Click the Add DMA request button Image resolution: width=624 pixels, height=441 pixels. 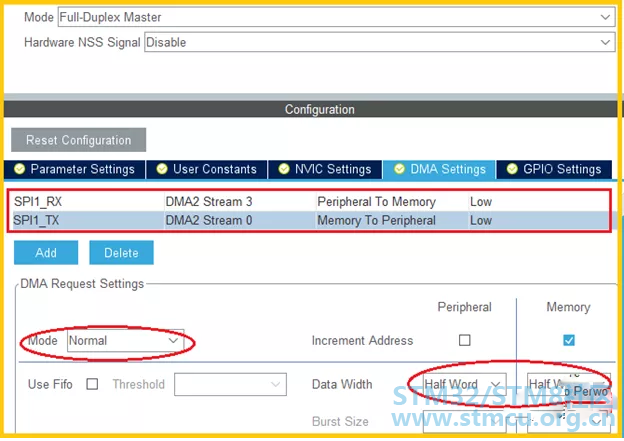[46, 253]
